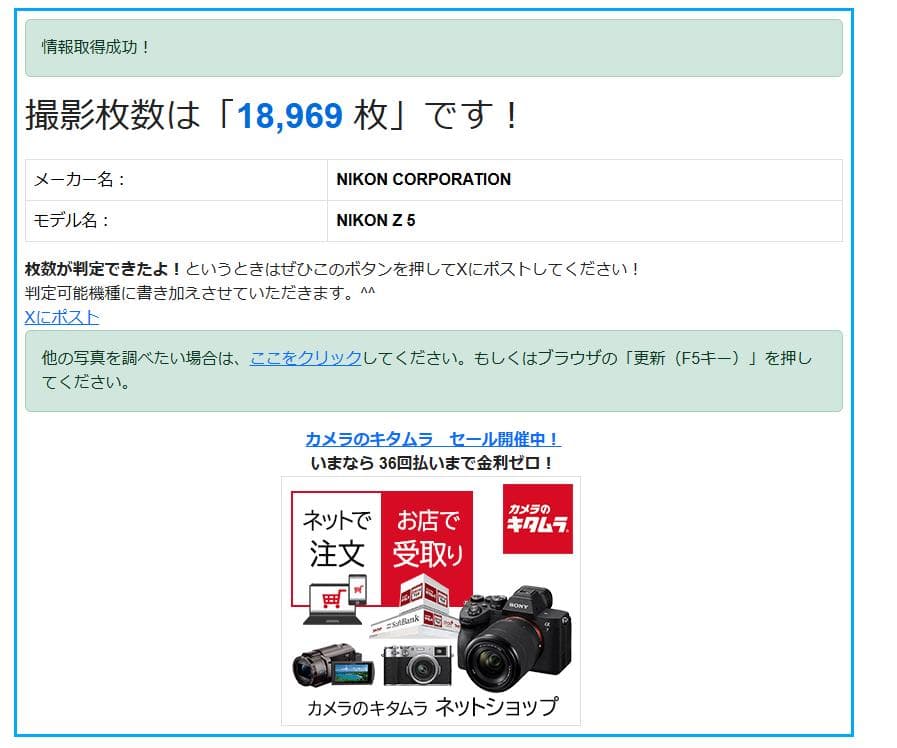Click the メーカー名 label cell
The height and width of the screenshot is (748, 897).
[80, 180]
